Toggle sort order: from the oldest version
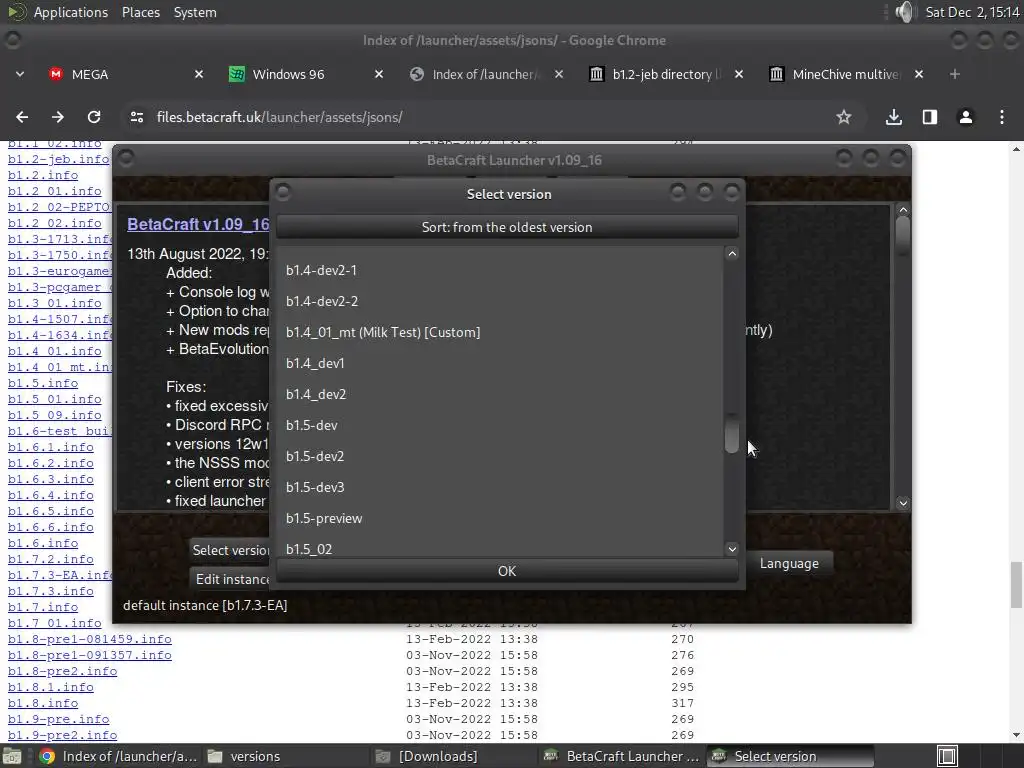 [x=507, y=227]
